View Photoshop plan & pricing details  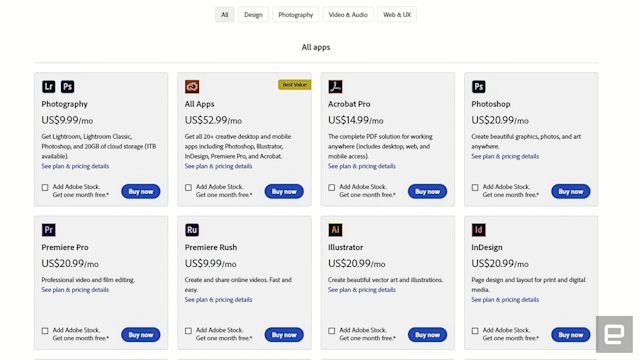click(x=505, y=156)
